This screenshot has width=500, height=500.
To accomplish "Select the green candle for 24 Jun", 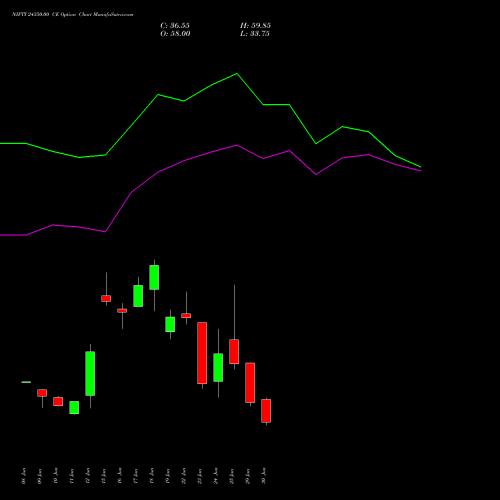I will (x=218, y=367).
